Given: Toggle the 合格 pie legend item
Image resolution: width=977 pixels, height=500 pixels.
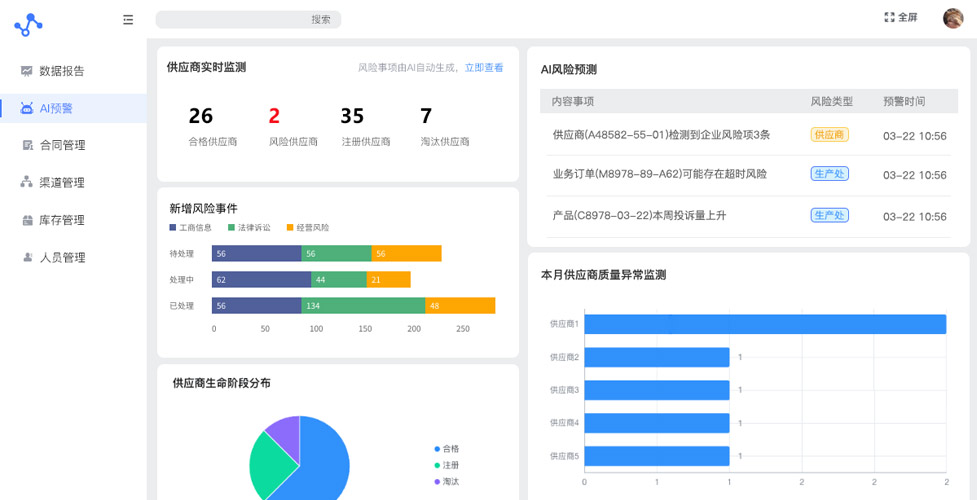Looking at the screenshot, I should click(447, 449).
